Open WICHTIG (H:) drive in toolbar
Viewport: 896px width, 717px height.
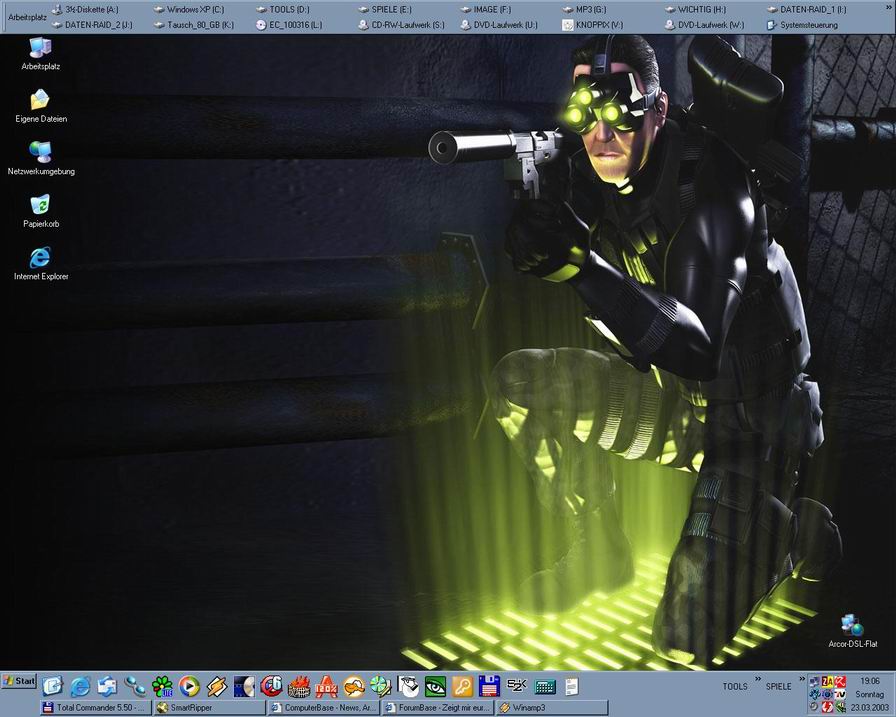(x=695, y=9)
